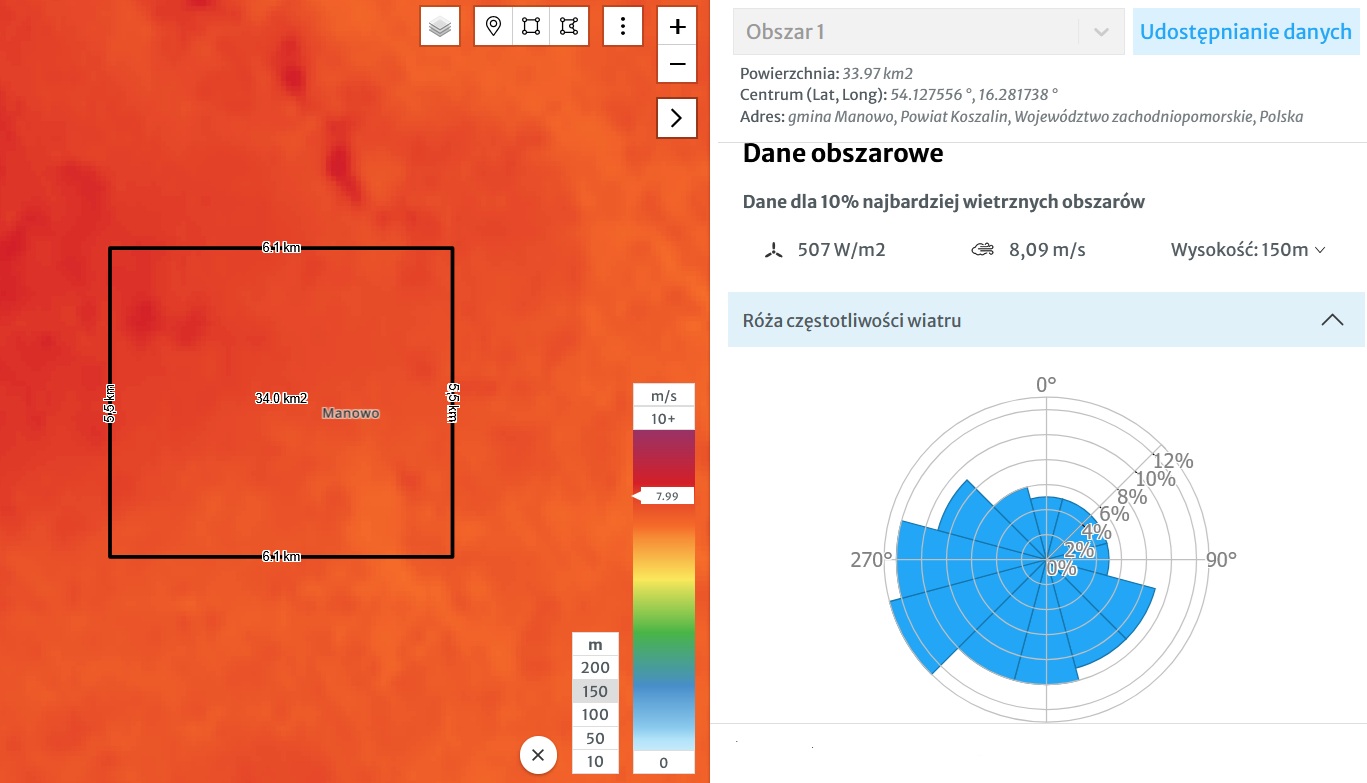Select 100 m height option
This screenshot has width=1367, height=783.
click(595, 715)
